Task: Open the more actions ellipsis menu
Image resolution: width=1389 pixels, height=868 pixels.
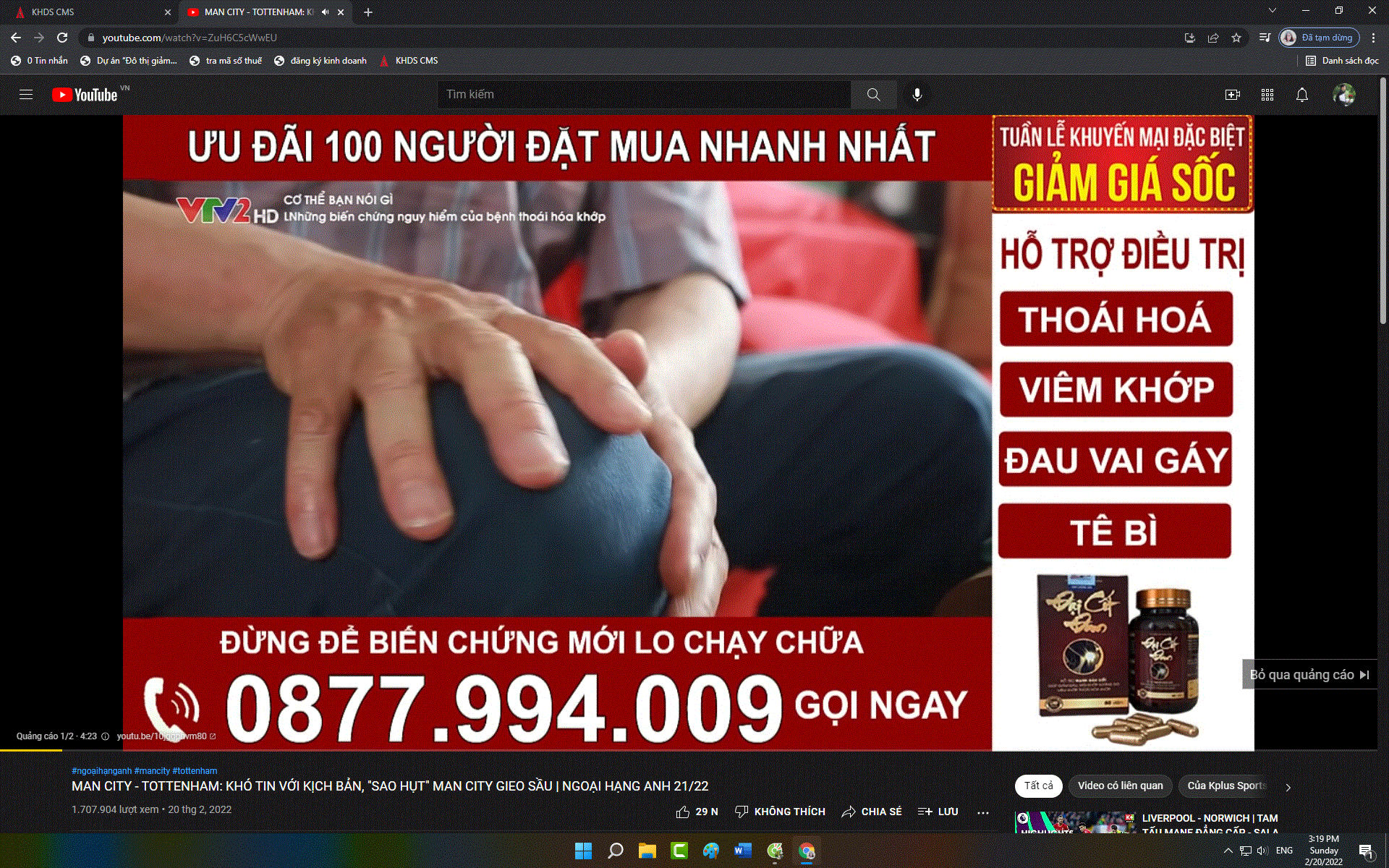Action: click(x=982, y=812)
